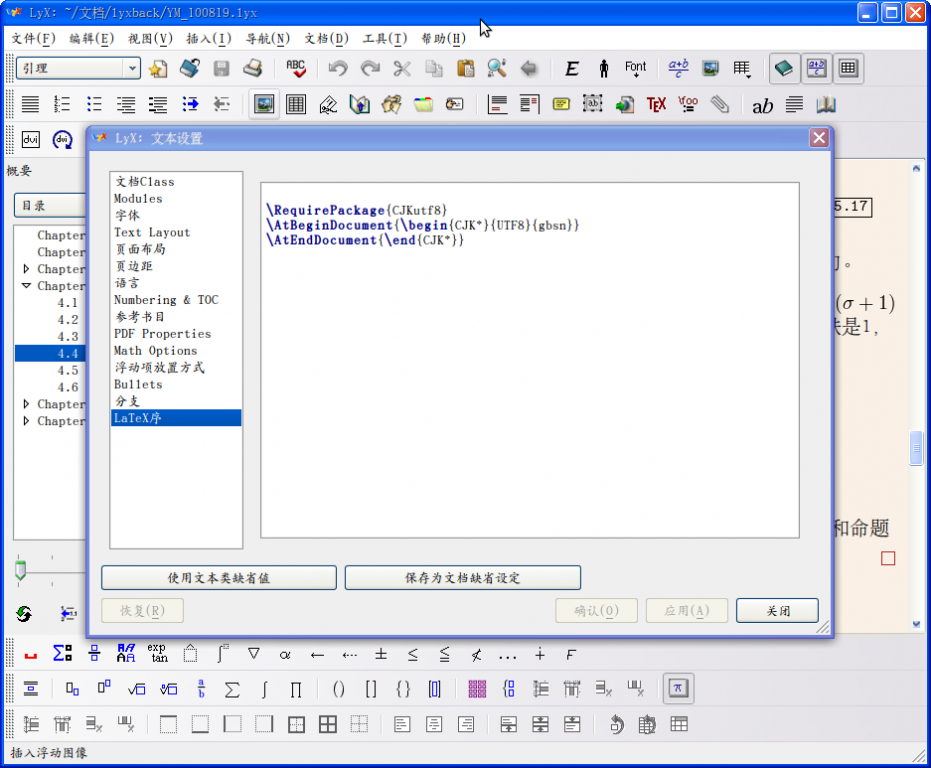Image resolution: width=931 pixels, height=768 pixels.
Task: Toggle the outline pane toolbar button
Action: pos(784,68)
